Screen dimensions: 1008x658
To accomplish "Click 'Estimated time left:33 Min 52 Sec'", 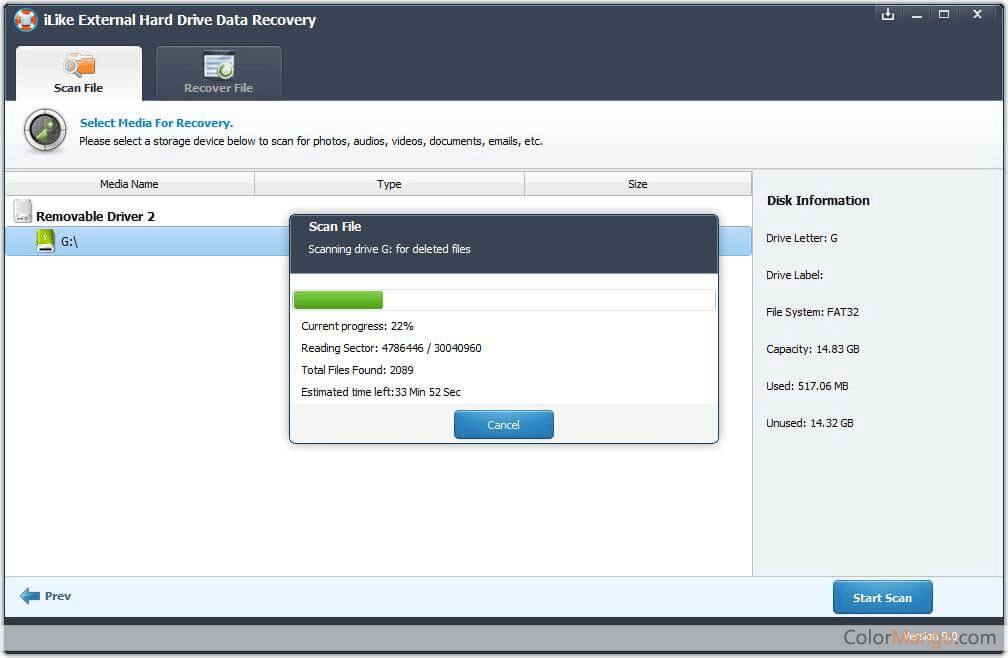I will [x=381, y=391].
